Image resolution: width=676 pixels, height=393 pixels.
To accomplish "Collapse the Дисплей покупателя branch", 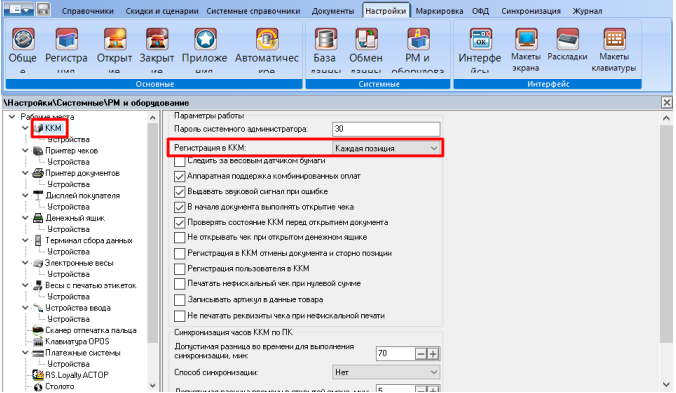I will point(25,196).
